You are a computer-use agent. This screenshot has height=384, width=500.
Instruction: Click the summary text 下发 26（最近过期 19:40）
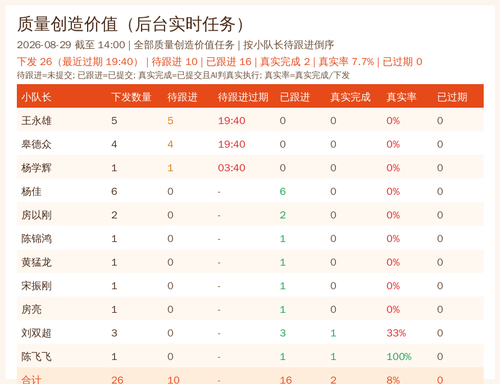[78, 62]
